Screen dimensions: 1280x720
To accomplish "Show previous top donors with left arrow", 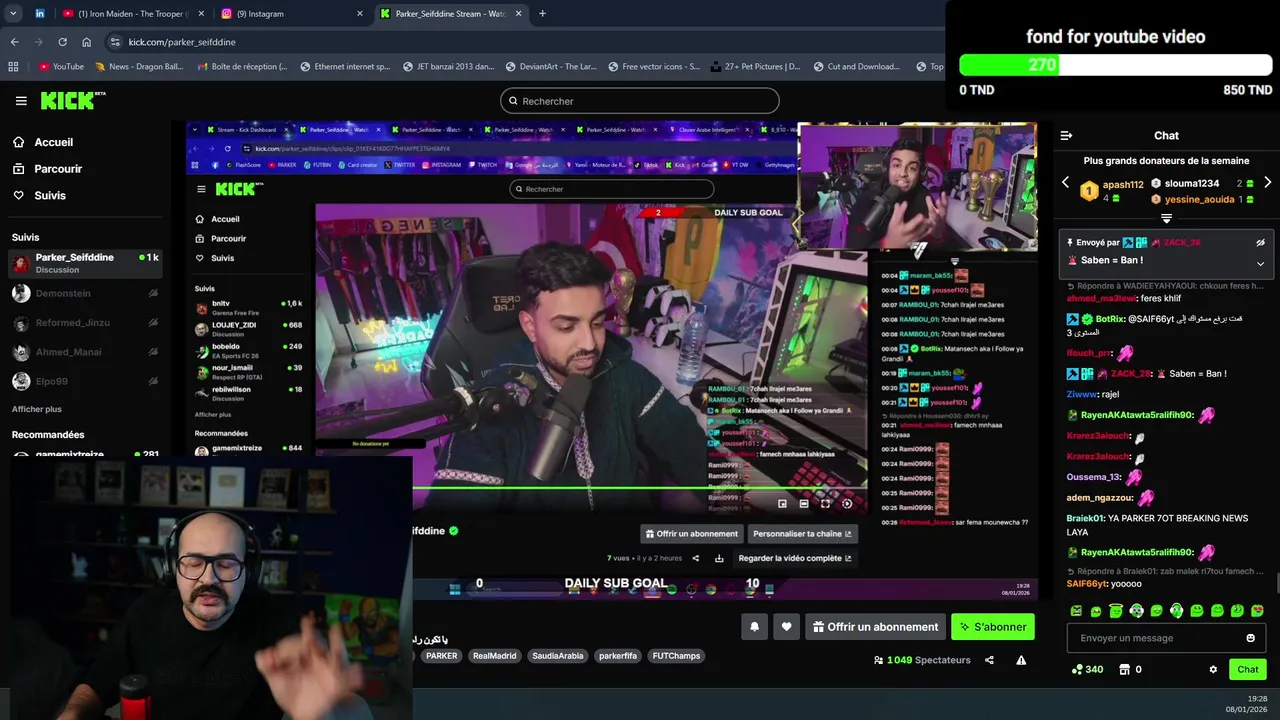I will pyautogui.click(x=1065, y=183).
